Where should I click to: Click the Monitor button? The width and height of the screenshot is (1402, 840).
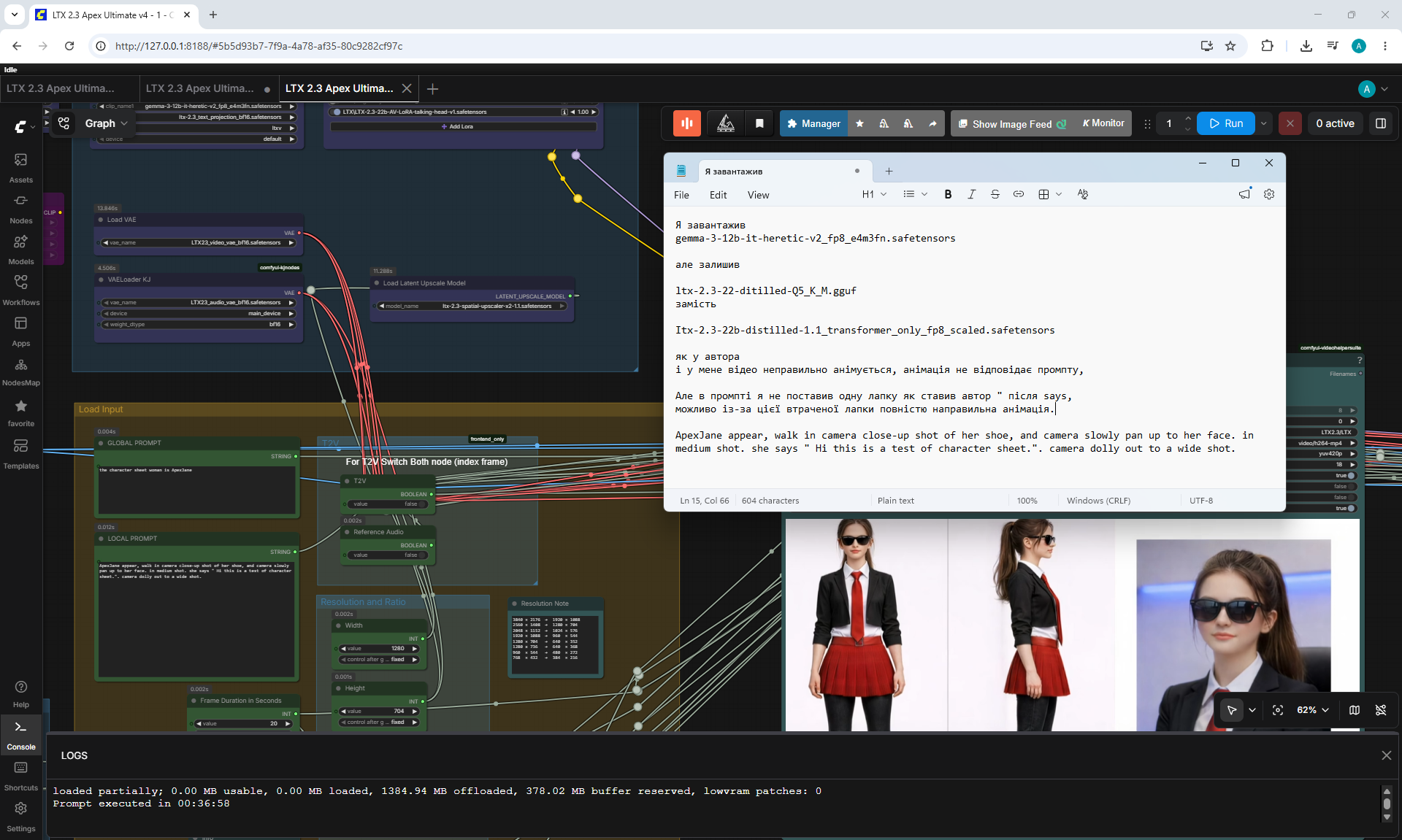(1103, 123)
